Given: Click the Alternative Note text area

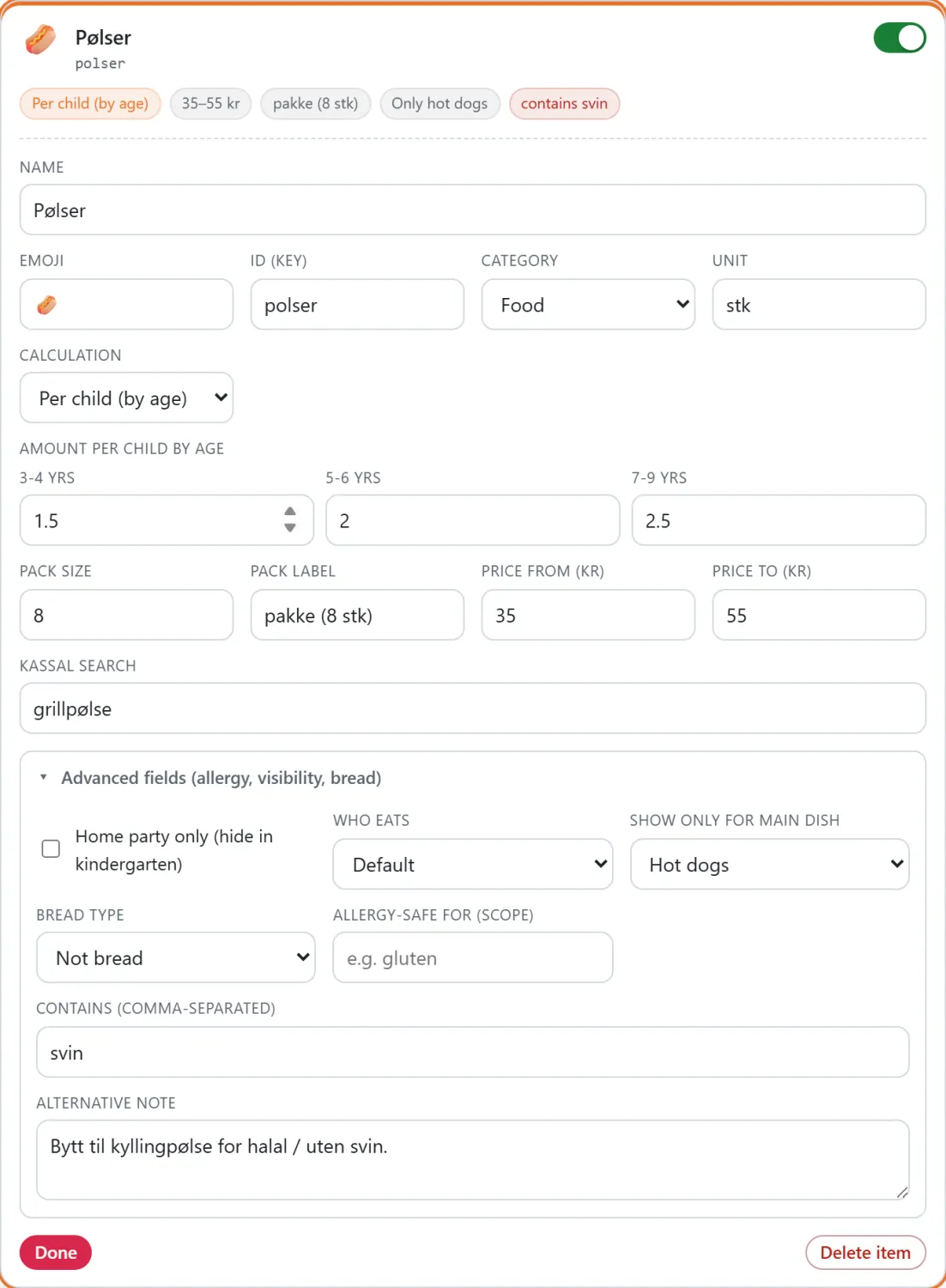Looking at the screenshot, I should pos(473,1159).
